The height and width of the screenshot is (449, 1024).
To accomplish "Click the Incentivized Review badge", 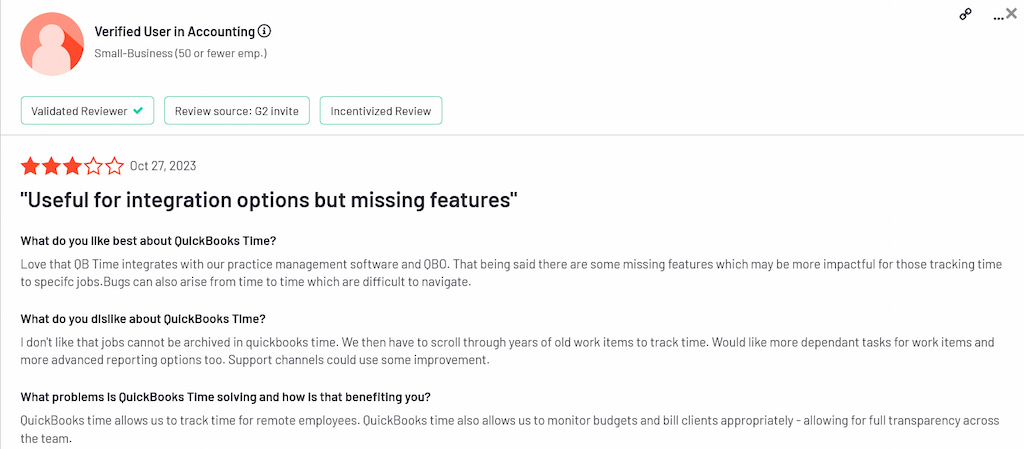I will coord(380,111).
